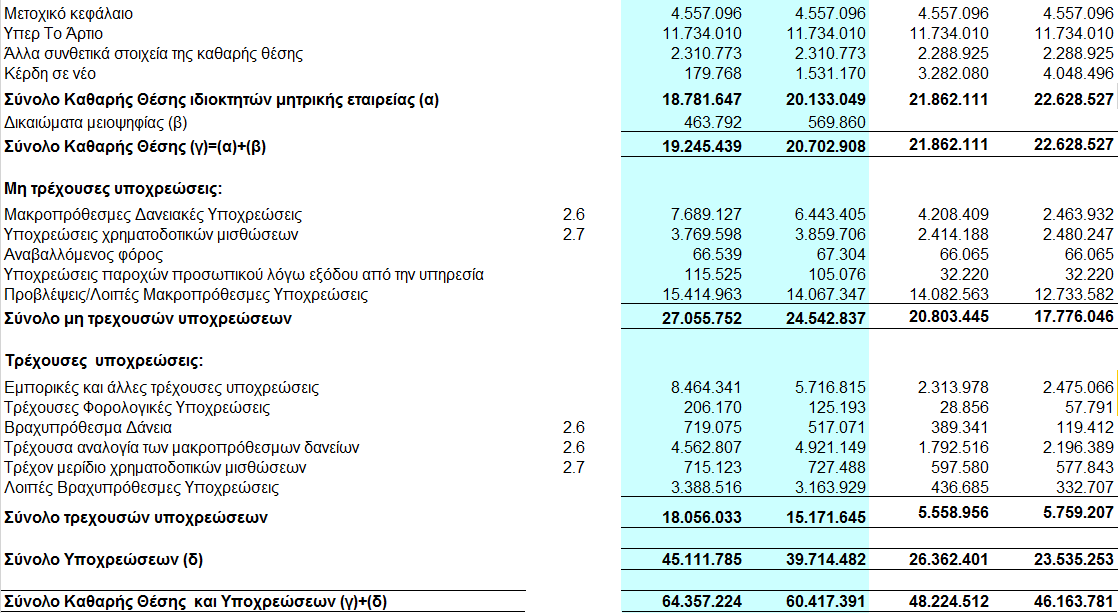Select the current tax value 206.170
The width and height of the screenshot is (1118, 613).
coord(711,408)
